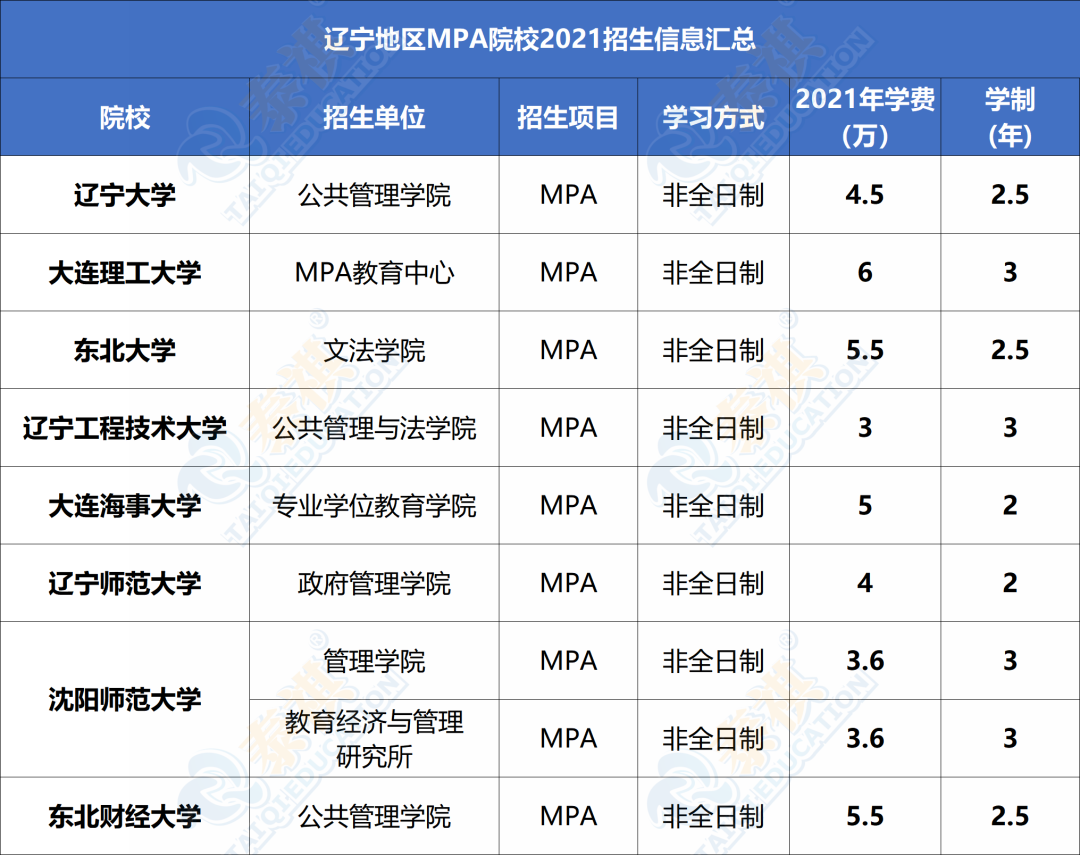Select the 招生单位 column header
This screenshot has width=1080, height=855.
374,118
